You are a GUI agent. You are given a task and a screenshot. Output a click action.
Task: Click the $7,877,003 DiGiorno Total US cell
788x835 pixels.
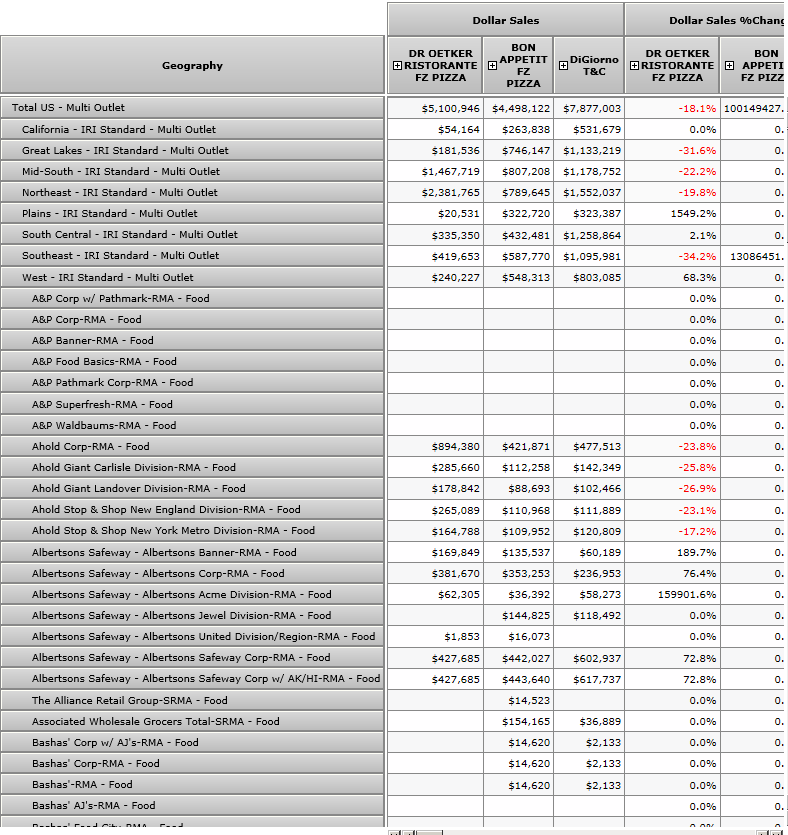pyautogui.click(x=591, y=108)
